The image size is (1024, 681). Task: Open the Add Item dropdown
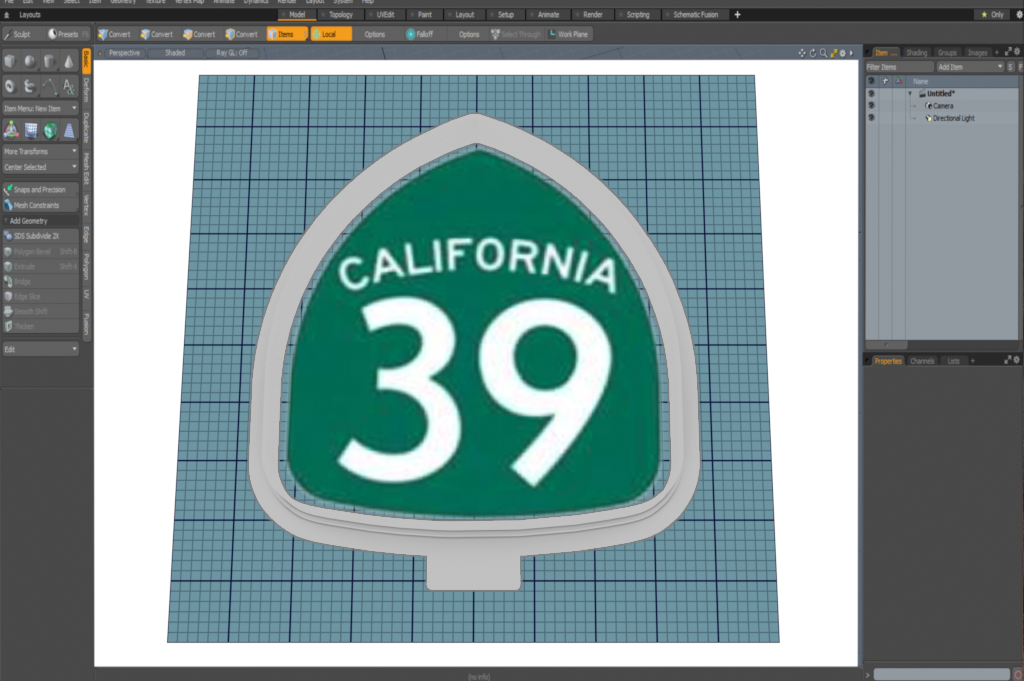click(x=970, y=67)
